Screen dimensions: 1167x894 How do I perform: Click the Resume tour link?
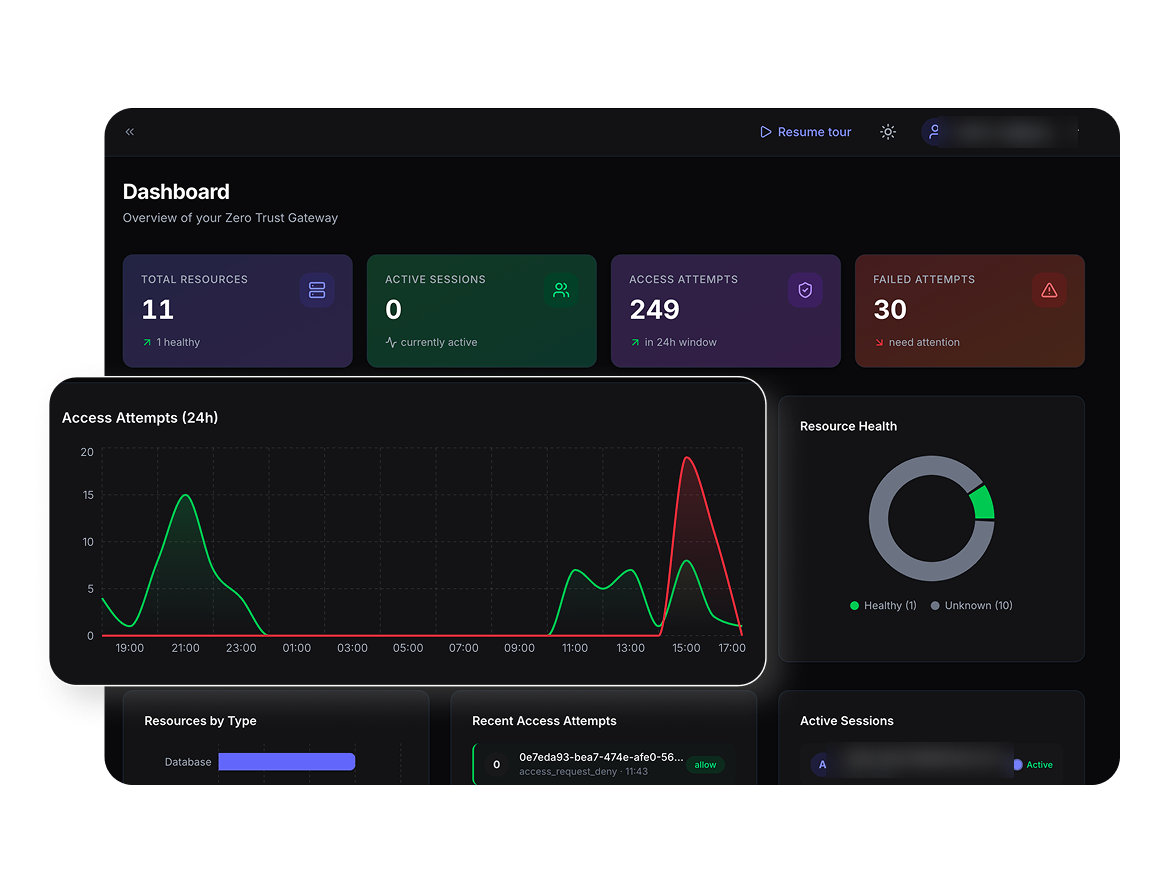(805, 132)
